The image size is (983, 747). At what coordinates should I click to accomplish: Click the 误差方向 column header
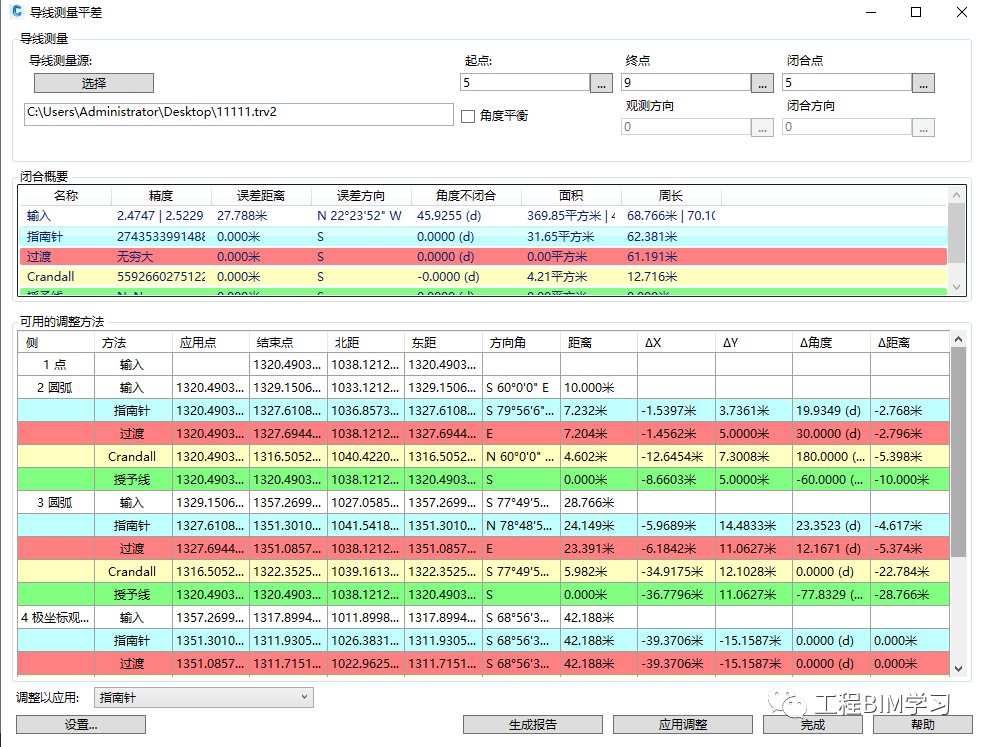361,196
